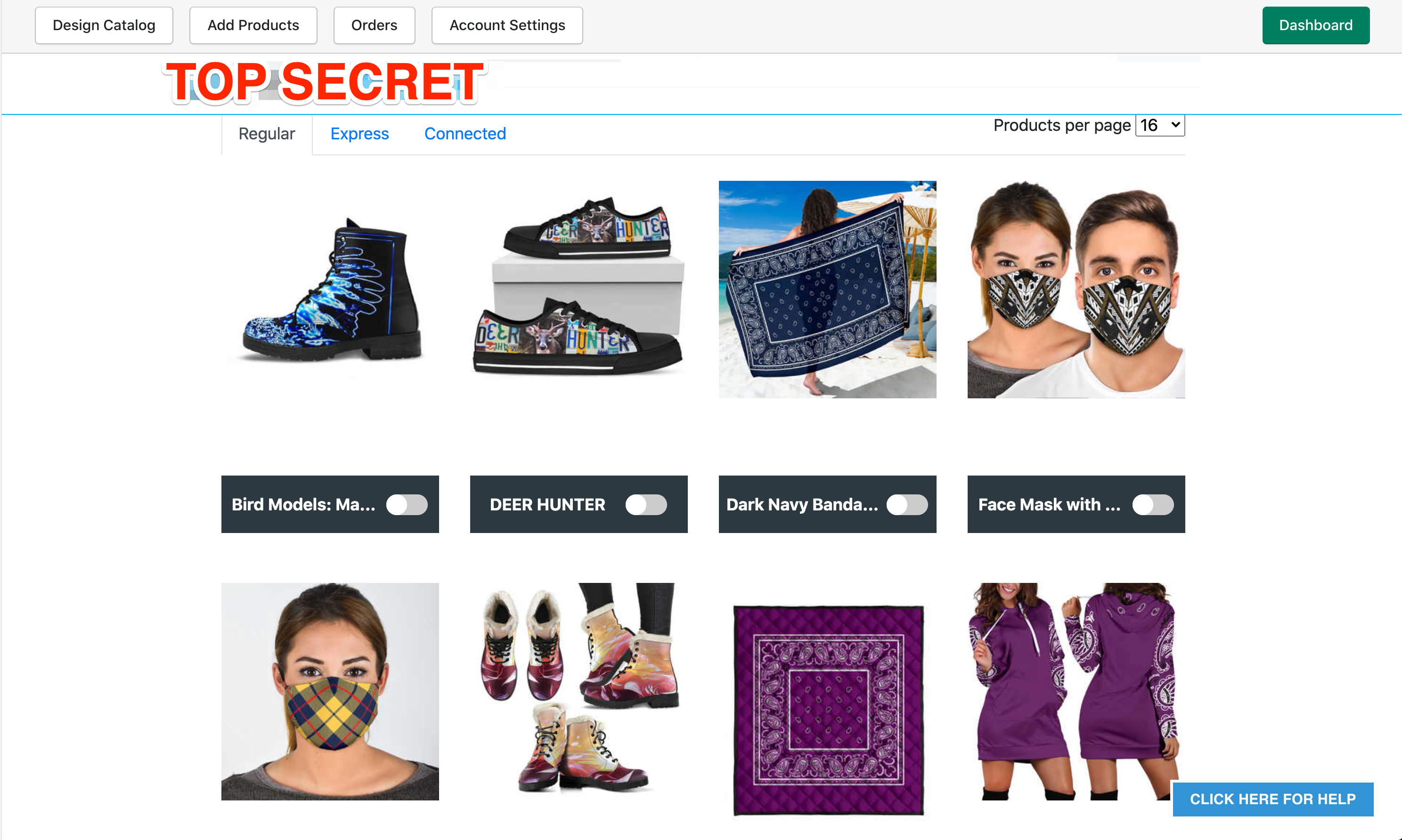
Task: Select the purple hoodie dress thumbnail
Action: click(x=1076, y=691)
